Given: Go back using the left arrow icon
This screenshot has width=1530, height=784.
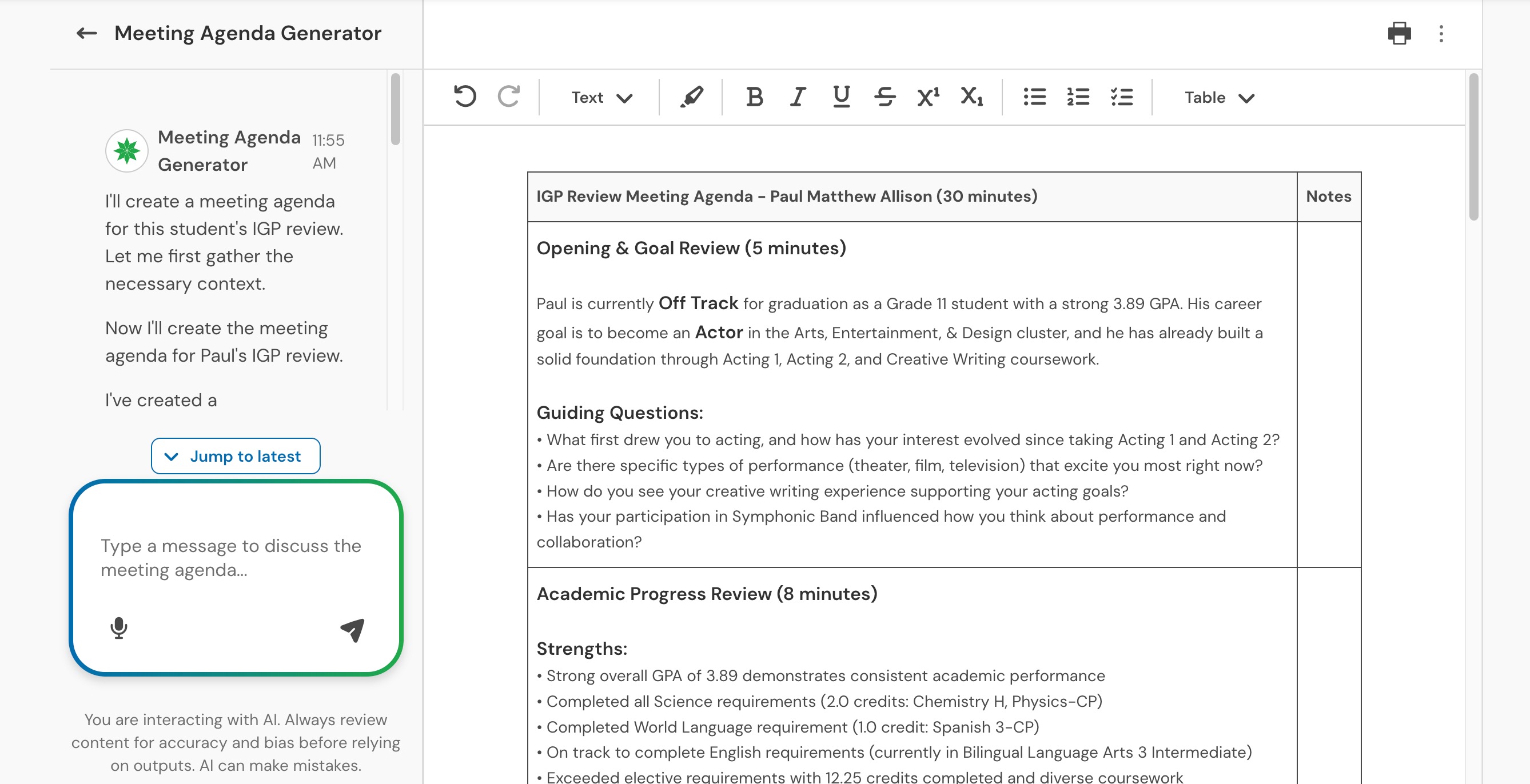Looking at the screenshot, I should pyautogui.click(x=87, y=33).
